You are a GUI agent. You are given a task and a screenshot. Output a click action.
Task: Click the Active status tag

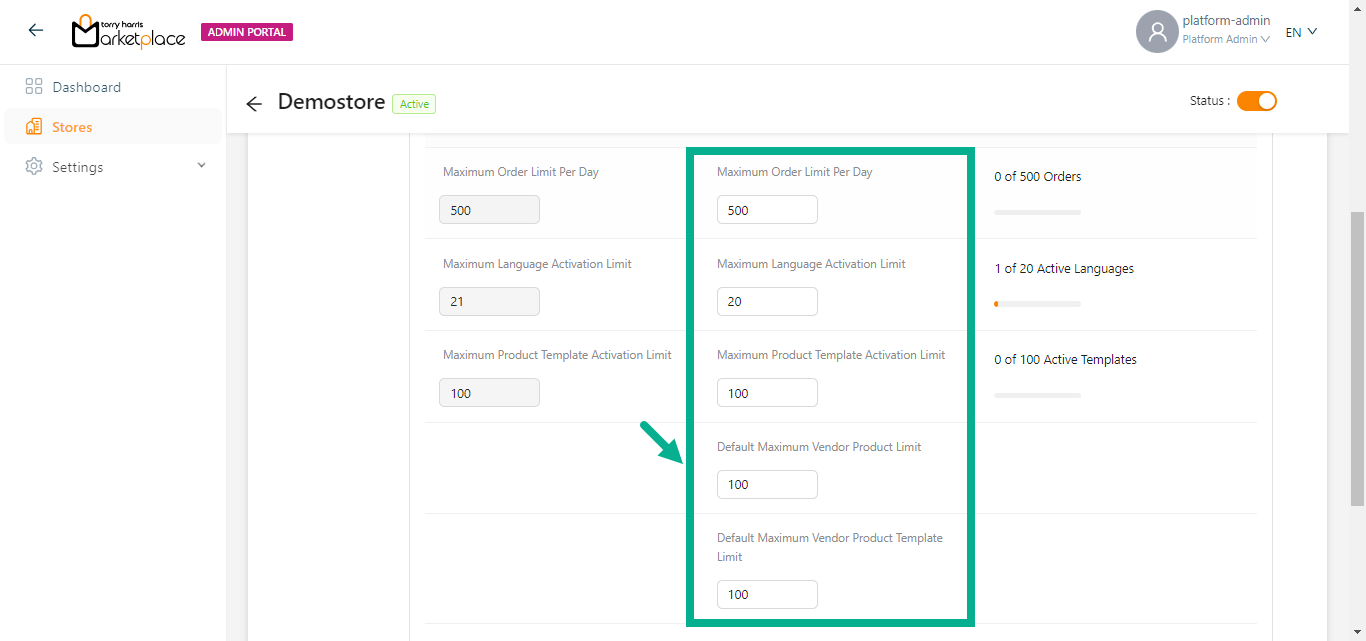[414, 104]
